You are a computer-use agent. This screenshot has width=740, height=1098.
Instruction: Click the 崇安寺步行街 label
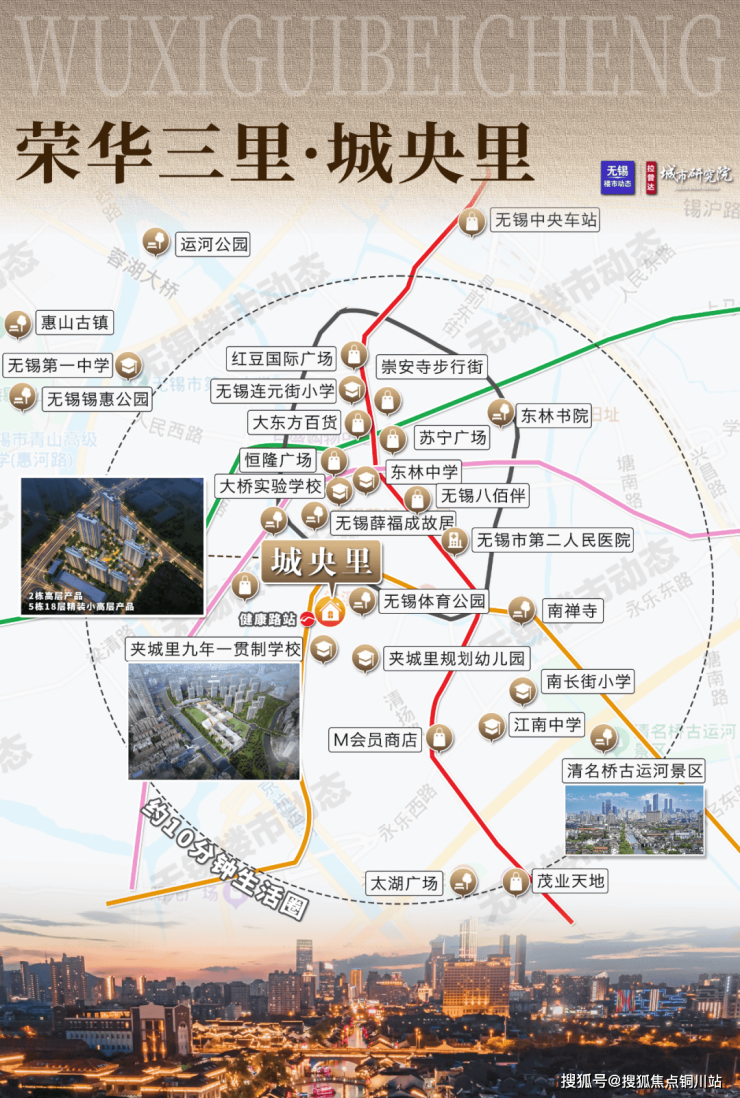(431, 366)
